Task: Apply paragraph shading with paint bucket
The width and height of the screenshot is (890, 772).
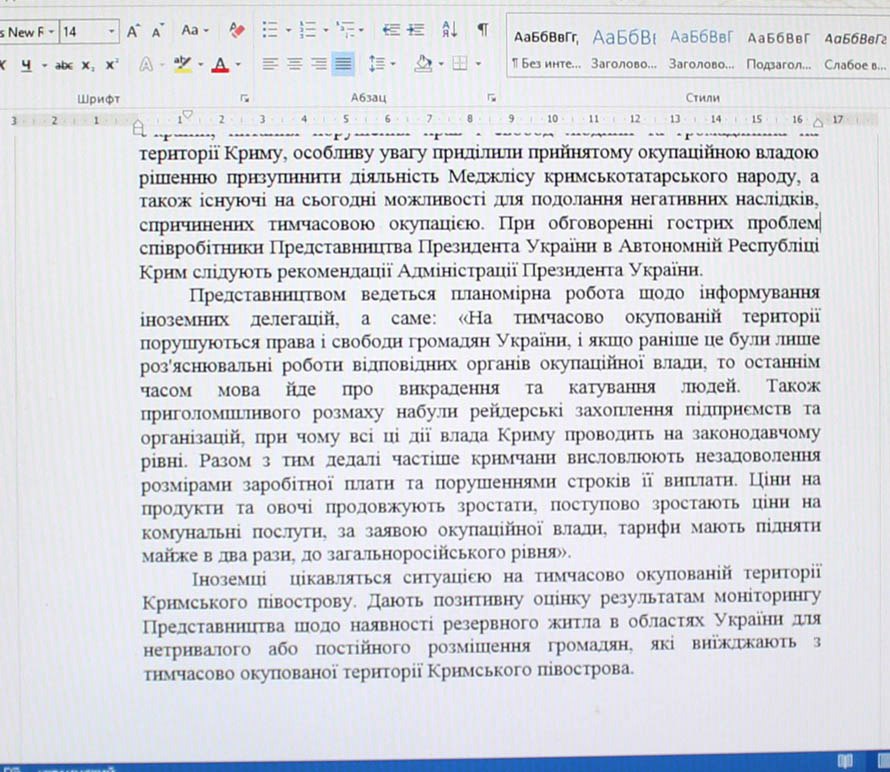Action: pos(423,64)
